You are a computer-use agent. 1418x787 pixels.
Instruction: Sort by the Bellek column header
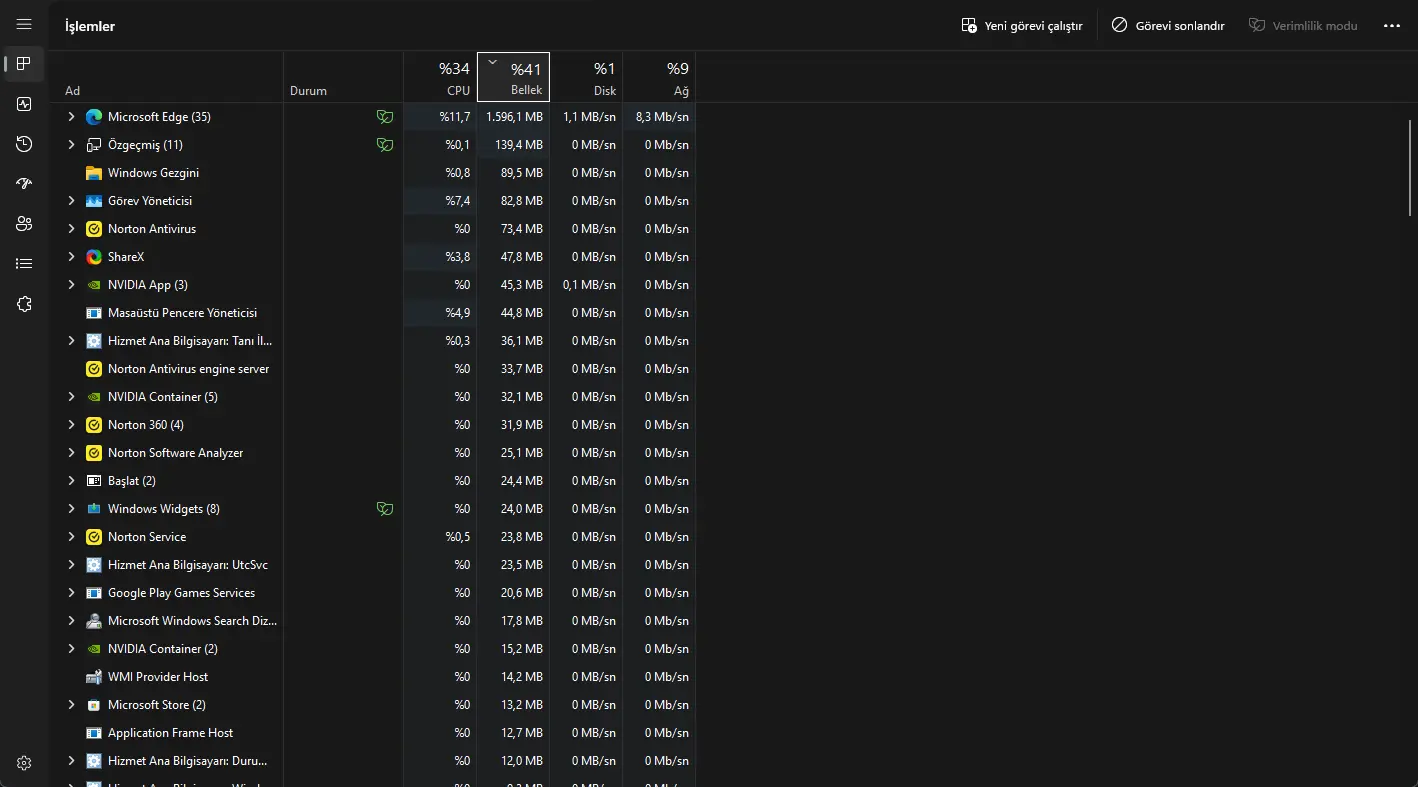click(x=513, y=77)
